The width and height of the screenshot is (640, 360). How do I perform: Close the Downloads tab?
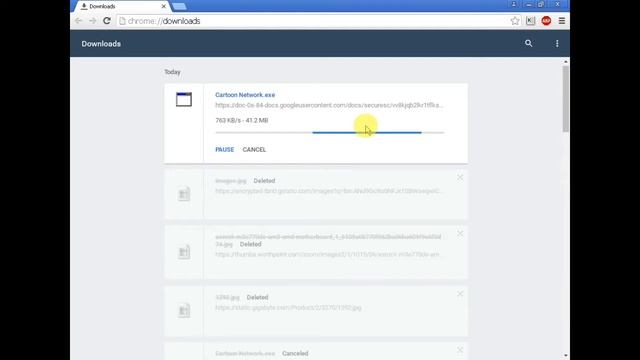164,6
